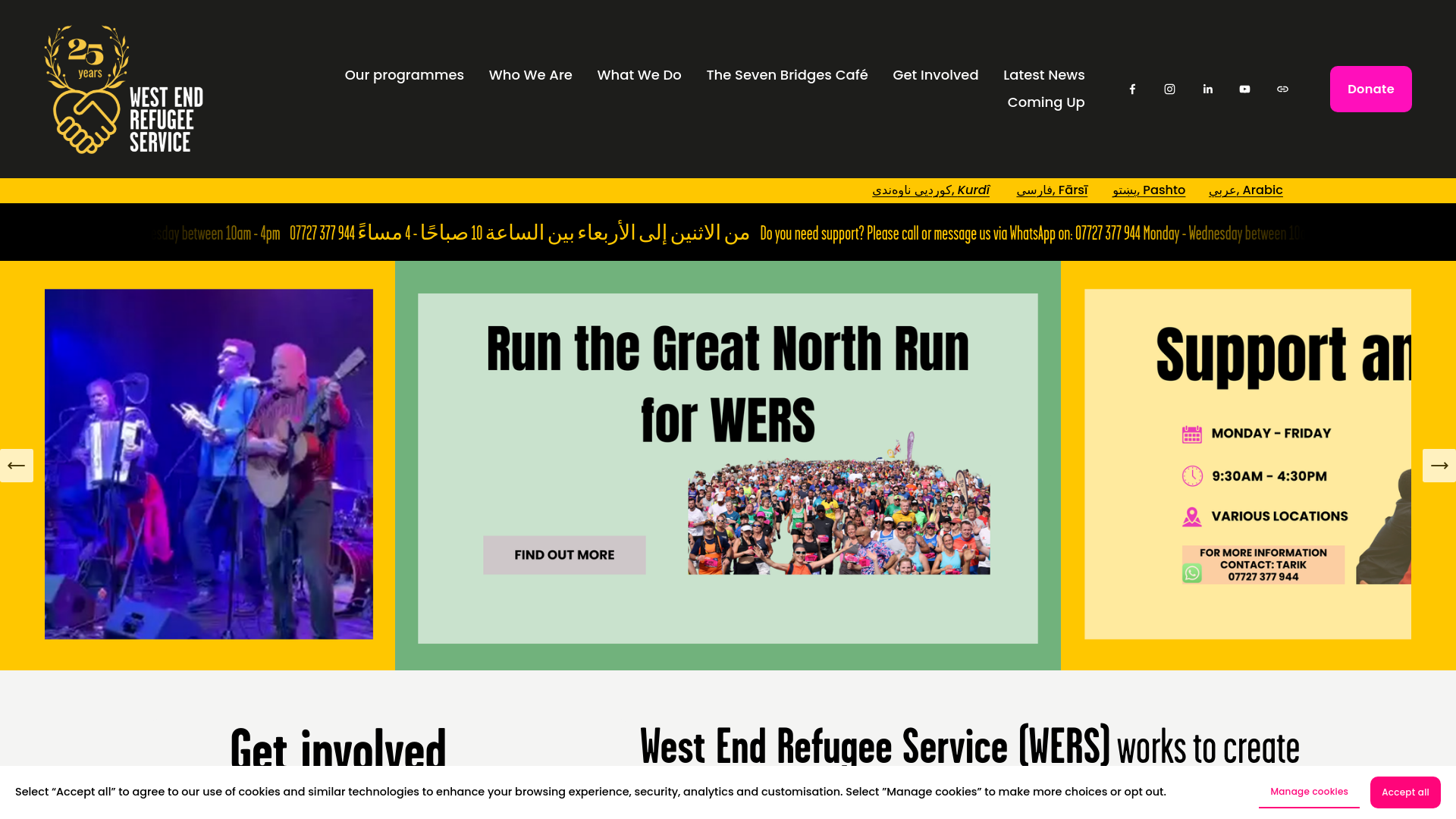The height and width of the screenshot is (819, 1456).
Task: Open Coming Up page
Action: pyautogui.click(x=1046, y=102)
